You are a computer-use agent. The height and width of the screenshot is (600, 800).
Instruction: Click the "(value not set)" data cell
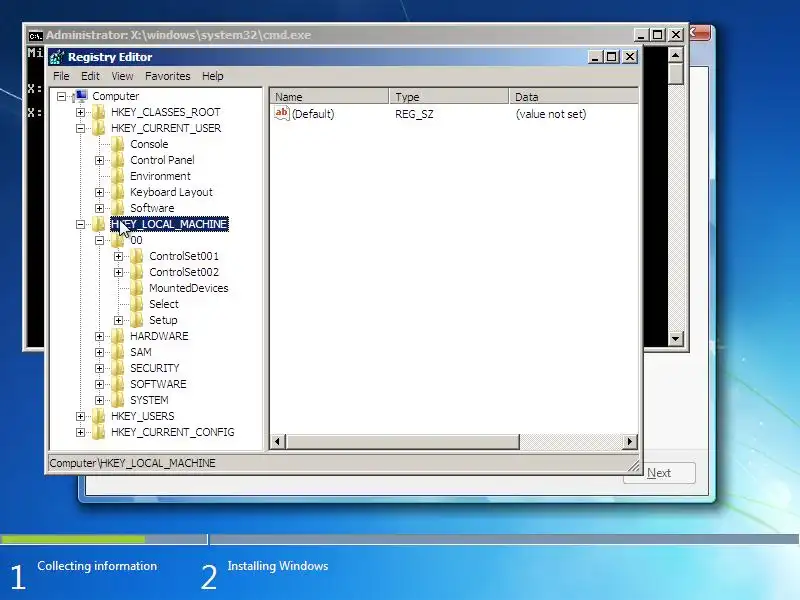551,114
